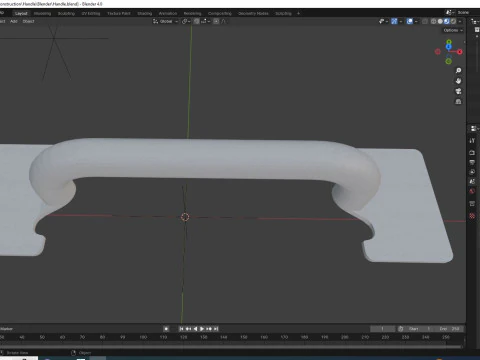Image resolution: width=480 pixels, height=360 pixels.
Task: Open the Object menu in viewport header
Action: (x=28, y=21)
